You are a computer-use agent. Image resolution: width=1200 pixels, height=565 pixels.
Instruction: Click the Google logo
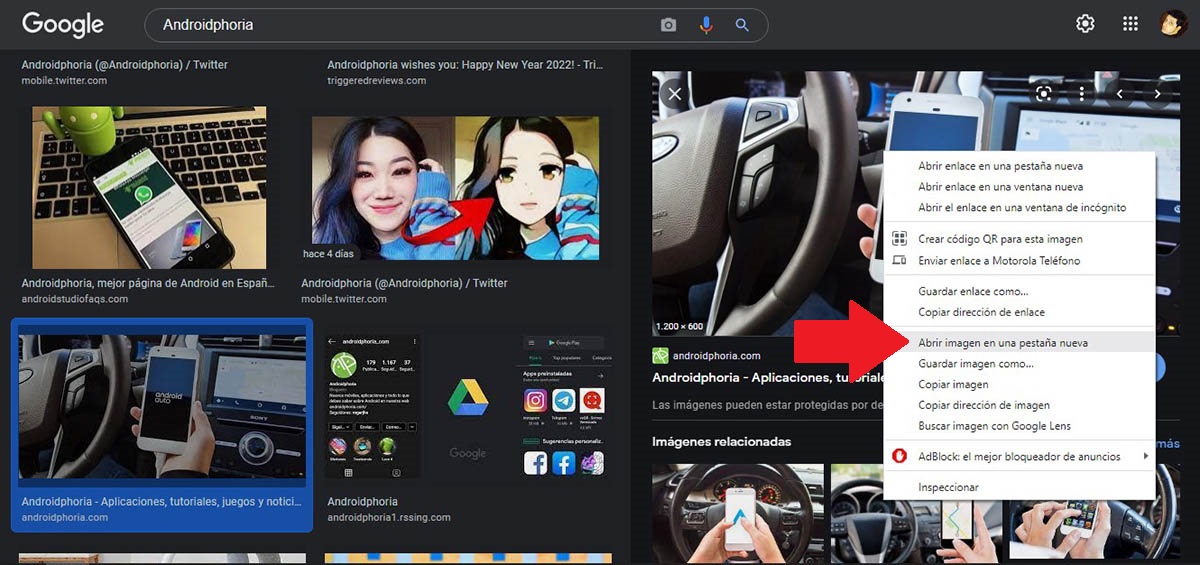[x=63, y=25]
